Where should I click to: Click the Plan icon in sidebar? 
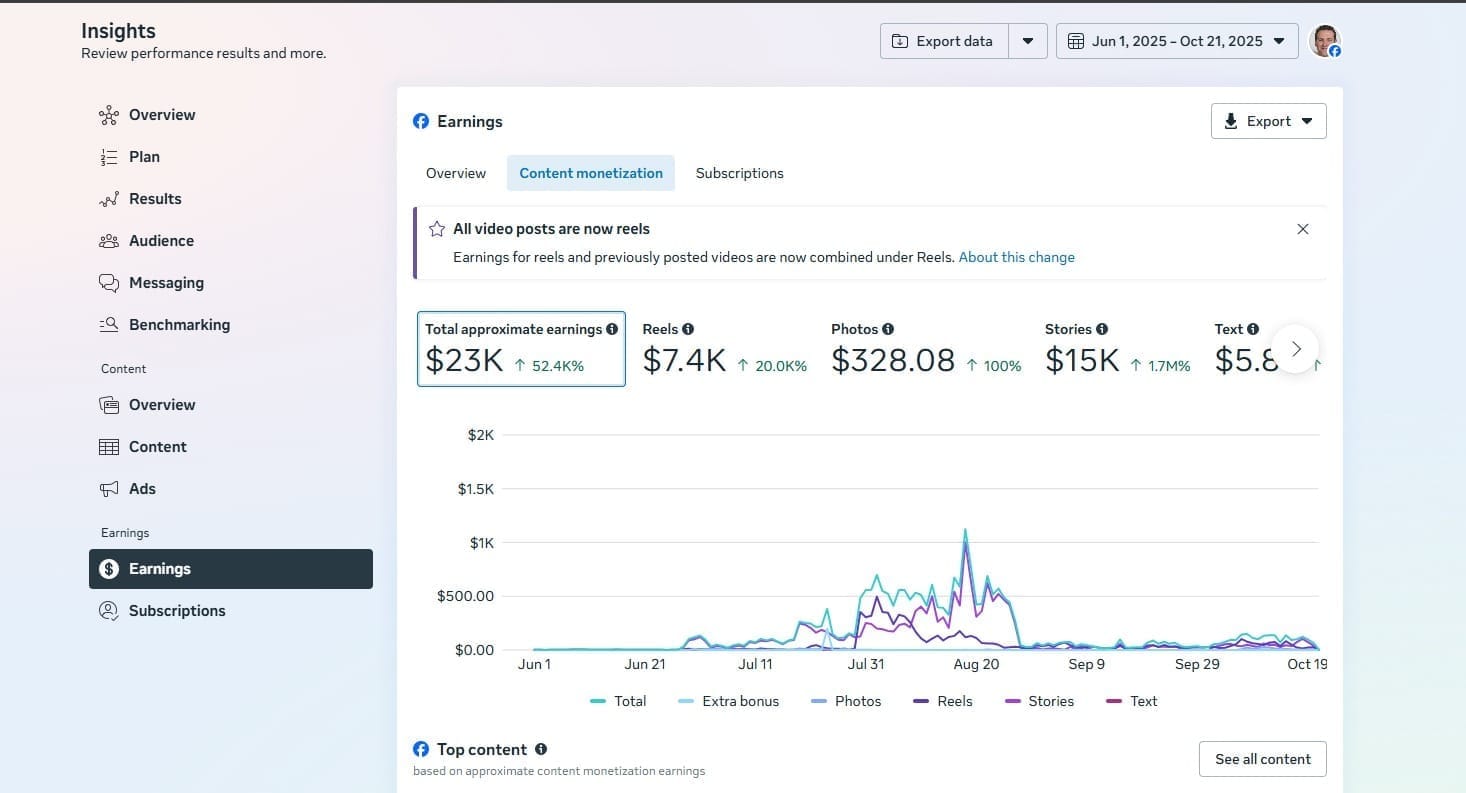tap(109, 157)
